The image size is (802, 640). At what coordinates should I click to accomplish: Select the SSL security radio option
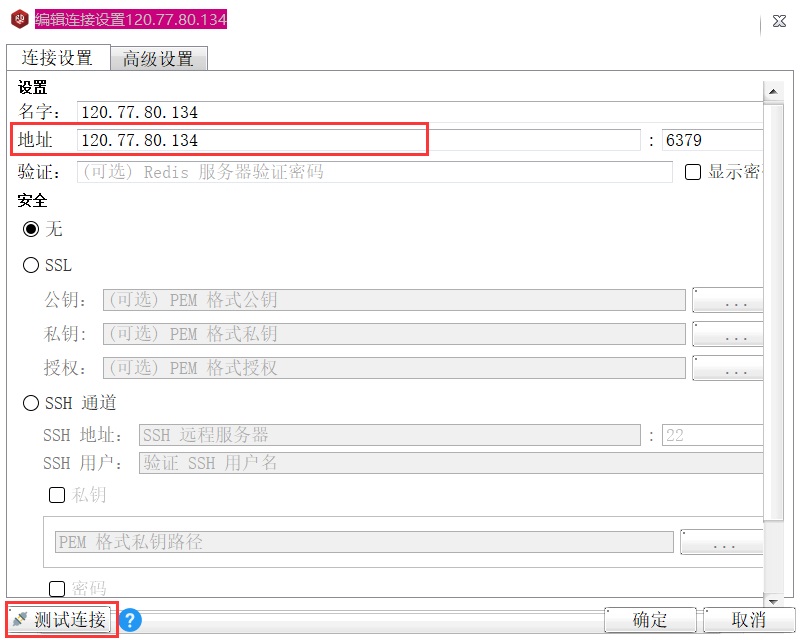pyautogui.click(x=31, y=265)
